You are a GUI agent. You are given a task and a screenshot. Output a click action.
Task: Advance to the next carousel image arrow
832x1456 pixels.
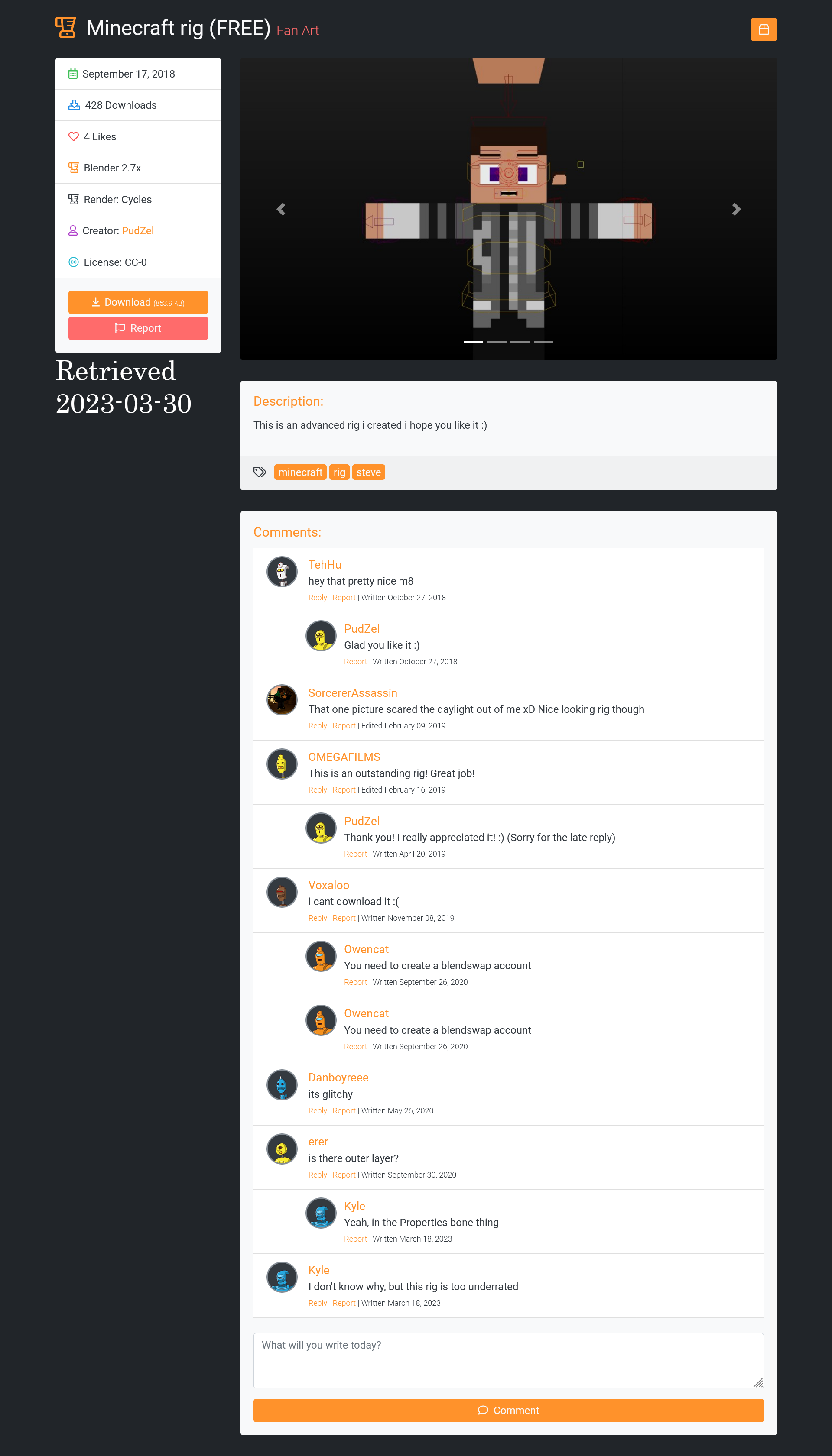click(x=736, y=209)
